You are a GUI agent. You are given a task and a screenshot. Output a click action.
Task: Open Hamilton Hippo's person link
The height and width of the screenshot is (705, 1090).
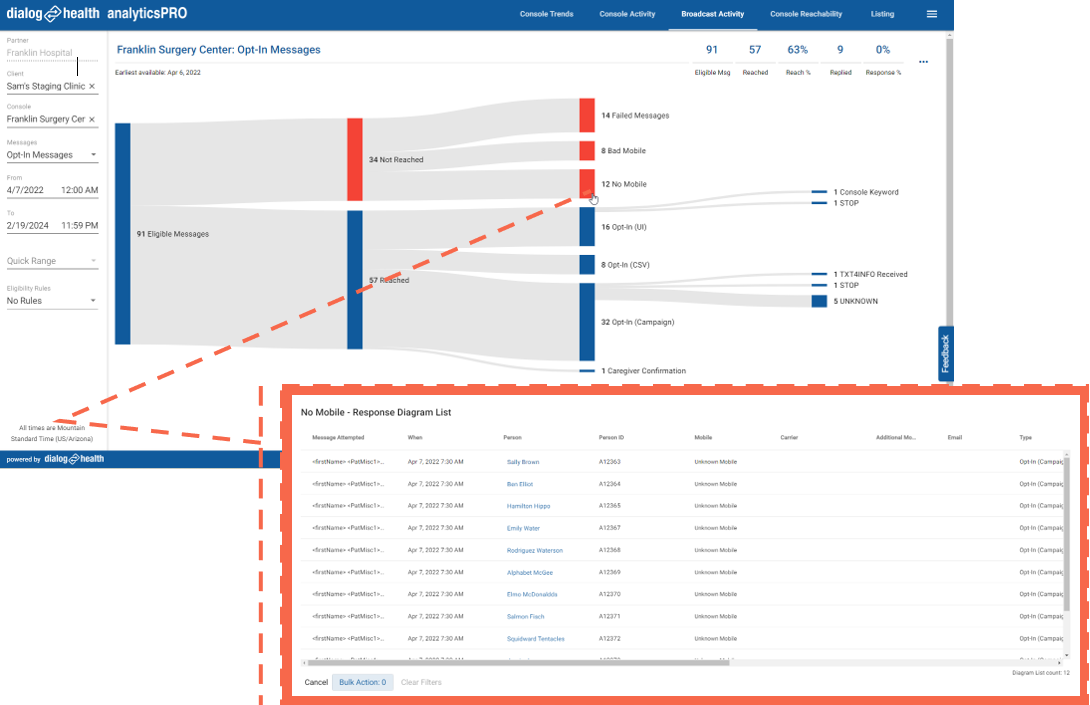click(x=528, y=506)
